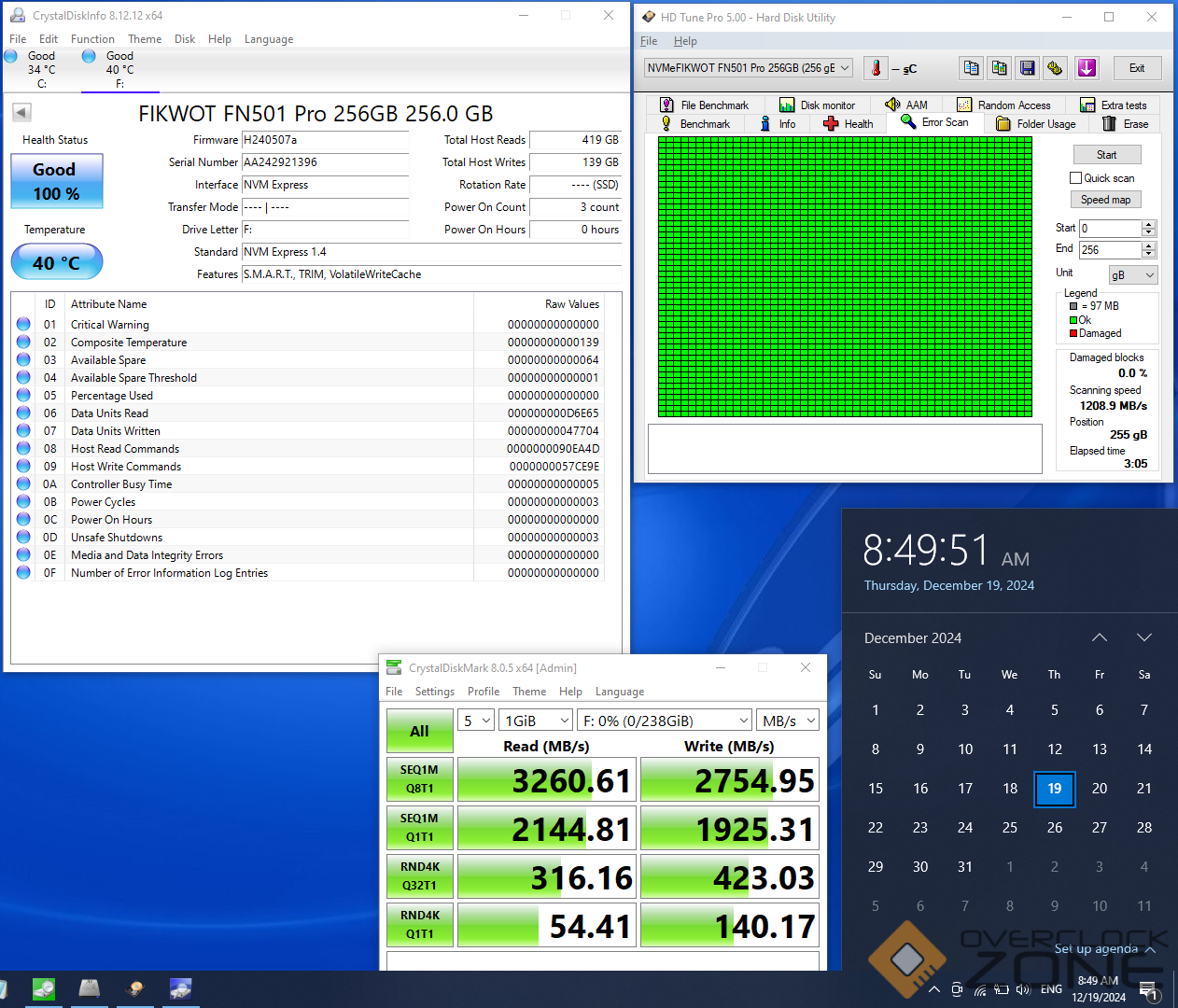Click the copy text to clipboard icon in HD Tune
Image resolution: width=1178 pixels, height=1008 pixels.
971,68
